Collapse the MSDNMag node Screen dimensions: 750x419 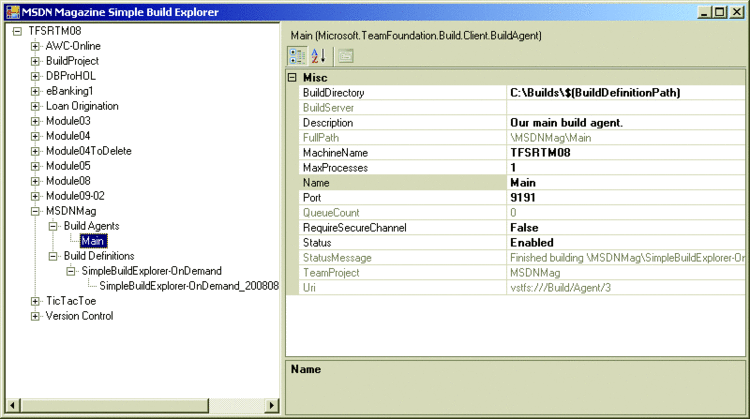tap(35, 211)
